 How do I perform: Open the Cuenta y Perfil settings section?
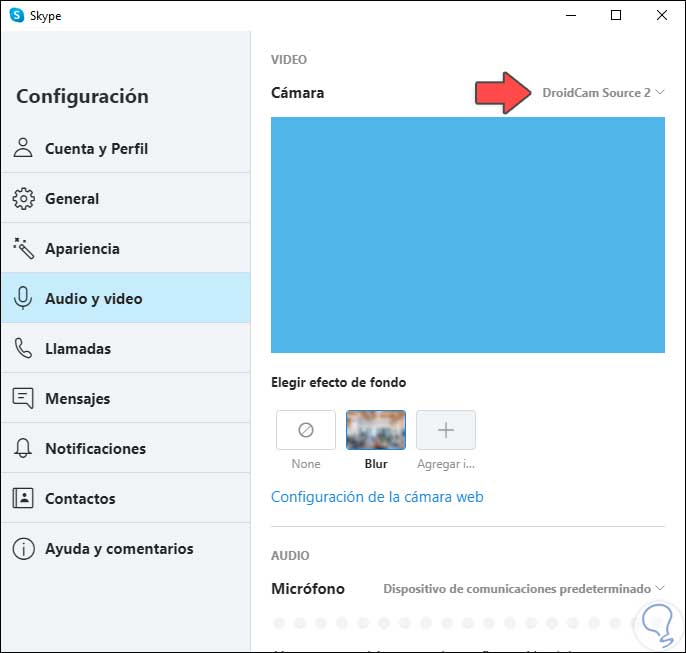126,148
